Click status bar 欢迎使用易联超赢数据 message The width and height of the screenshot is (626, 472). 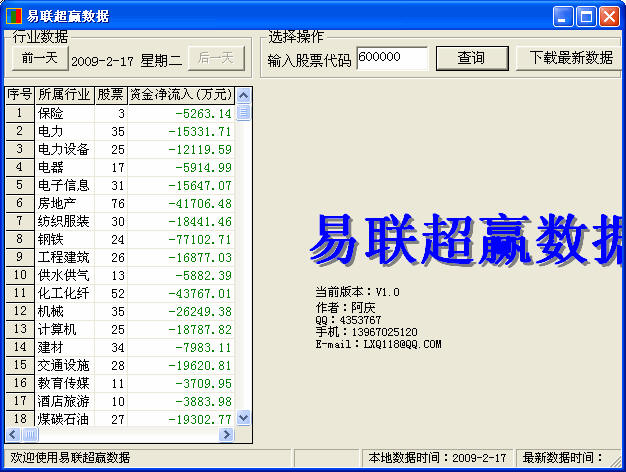(x=70, y=458)
